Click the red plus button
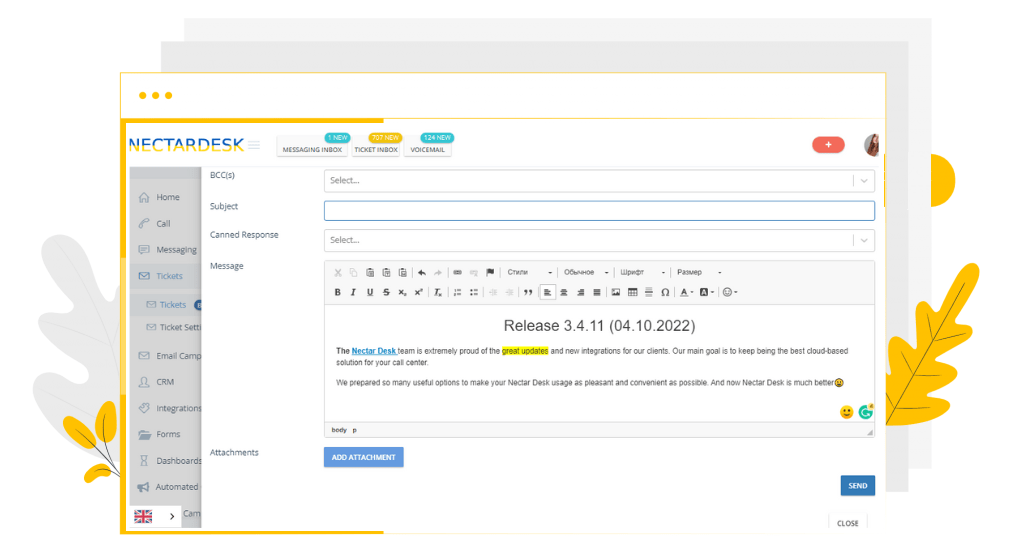The height and width of the screenshot is (551, 1024). pyautogui.click(x=828, y=145)
